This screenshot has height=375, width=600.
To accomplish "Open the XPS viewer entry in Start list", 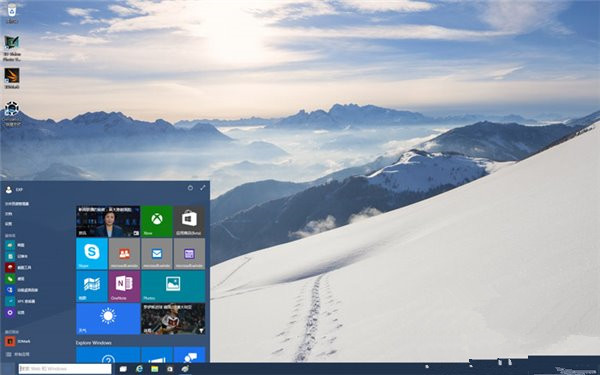I will 20,302.
